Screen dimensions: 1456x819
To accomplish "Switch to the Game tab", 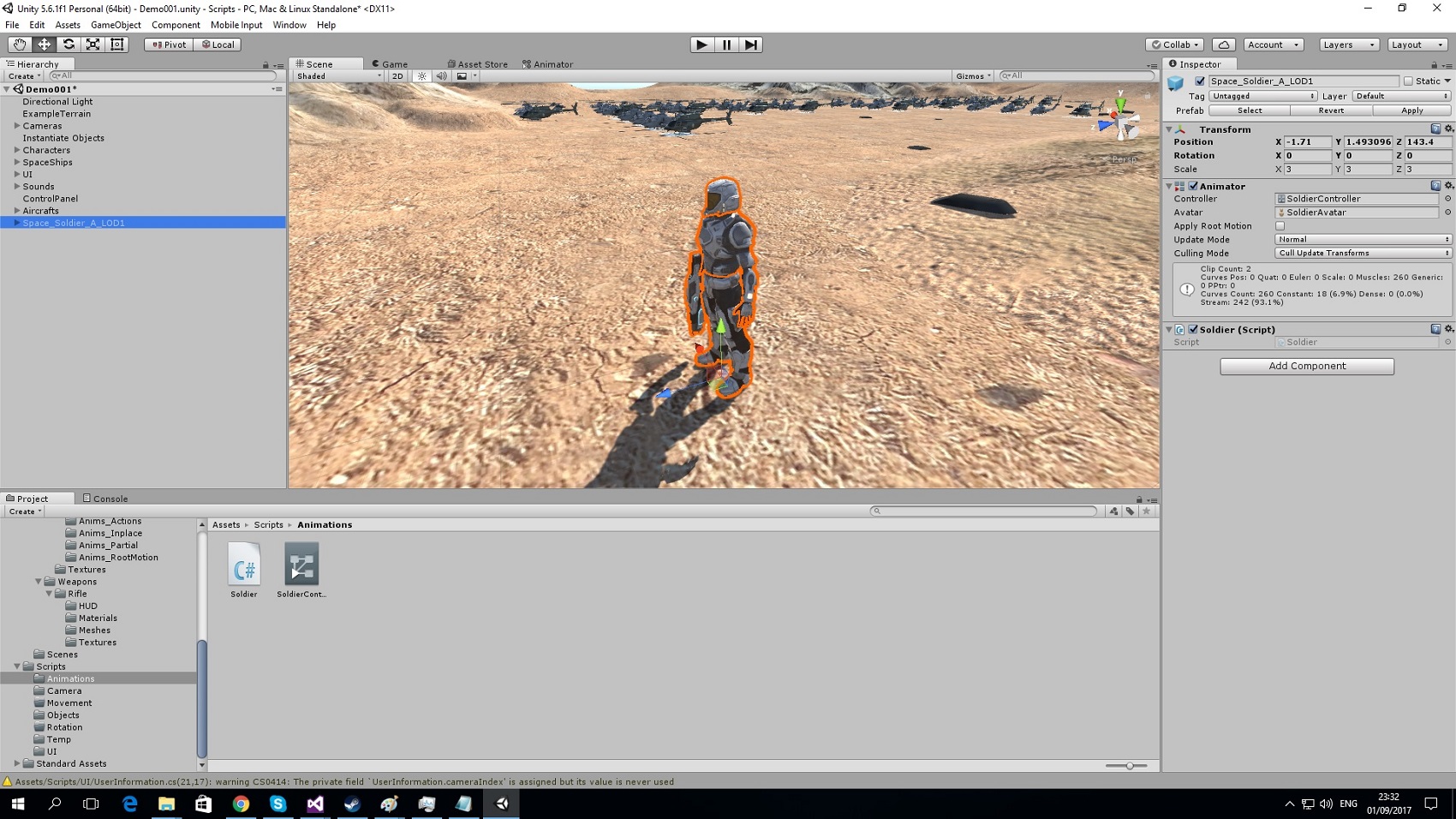I will pyautogui.click(x=390, y=64).
